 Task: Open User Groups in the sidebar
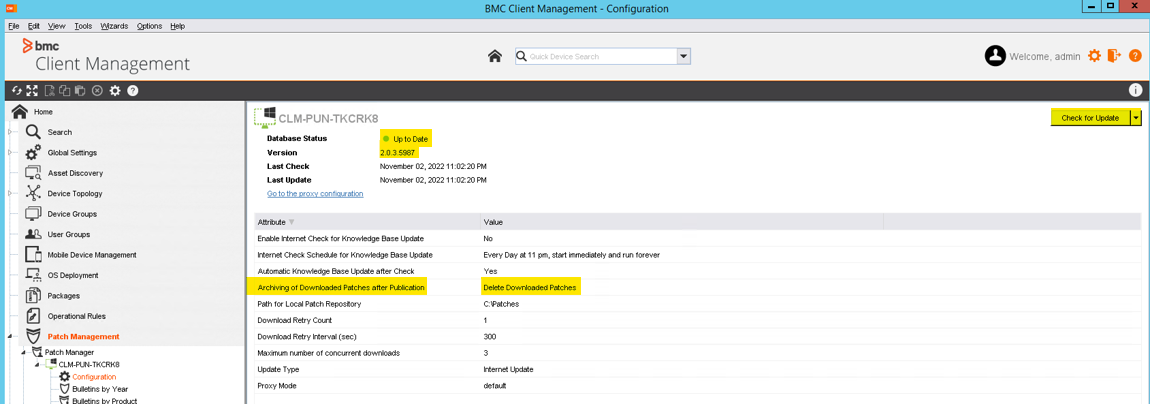click(68, 235)
